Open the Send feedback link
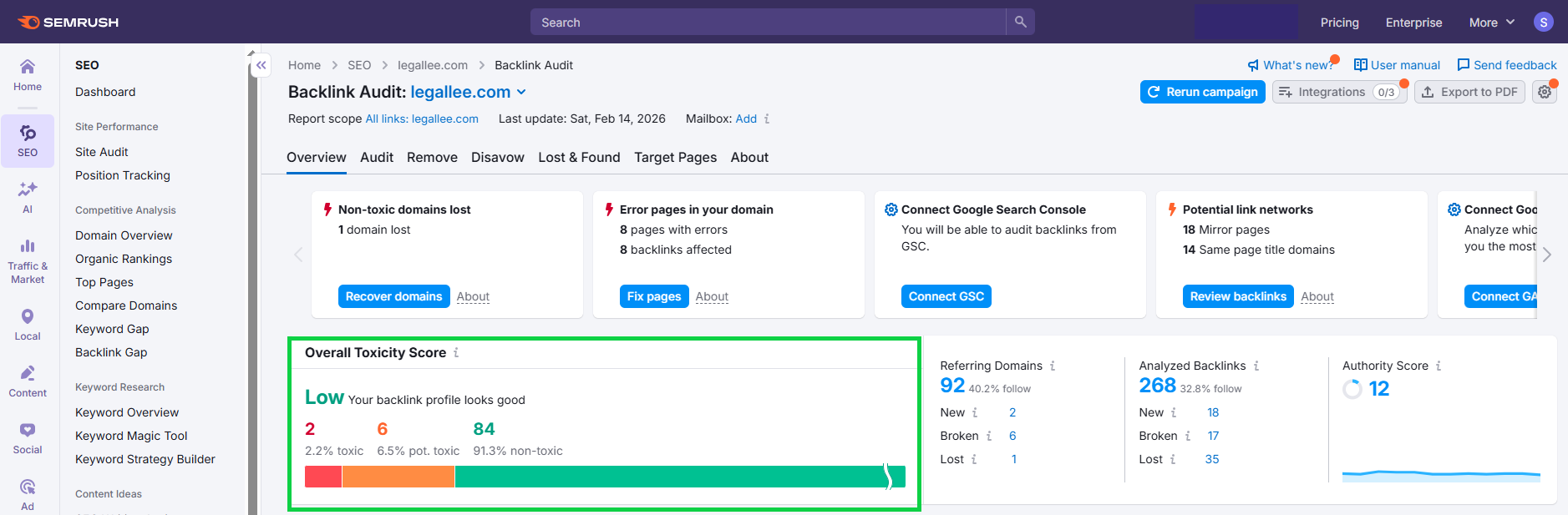This screenshot has height=515, width=1568. coord(1507,65)
